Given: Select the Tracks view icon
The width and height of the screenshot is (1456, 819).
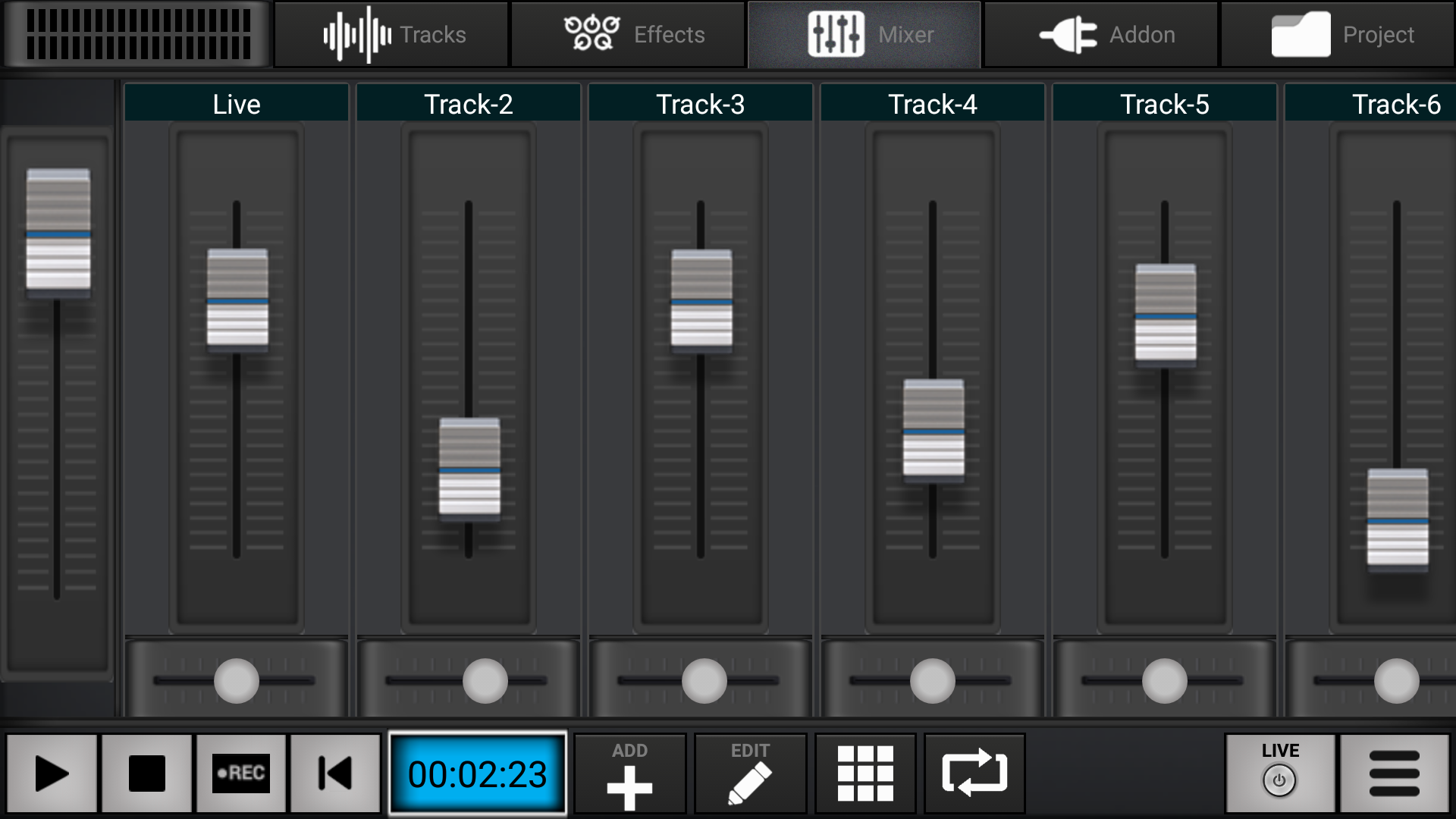Looking at the screenshot, I should [x=391, y=34].
